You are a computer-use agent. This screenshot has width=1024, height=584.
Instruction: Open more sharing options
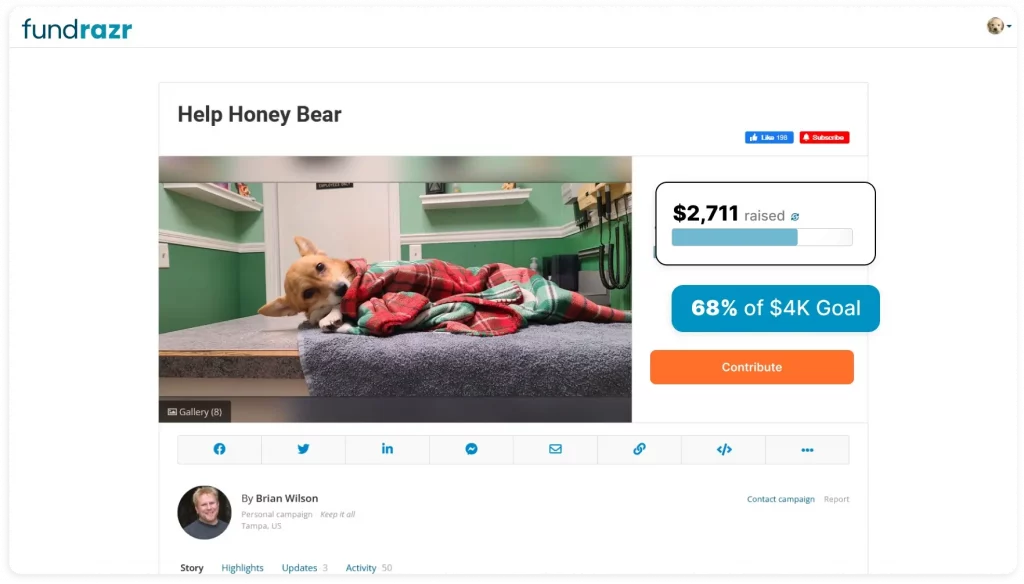807,449
